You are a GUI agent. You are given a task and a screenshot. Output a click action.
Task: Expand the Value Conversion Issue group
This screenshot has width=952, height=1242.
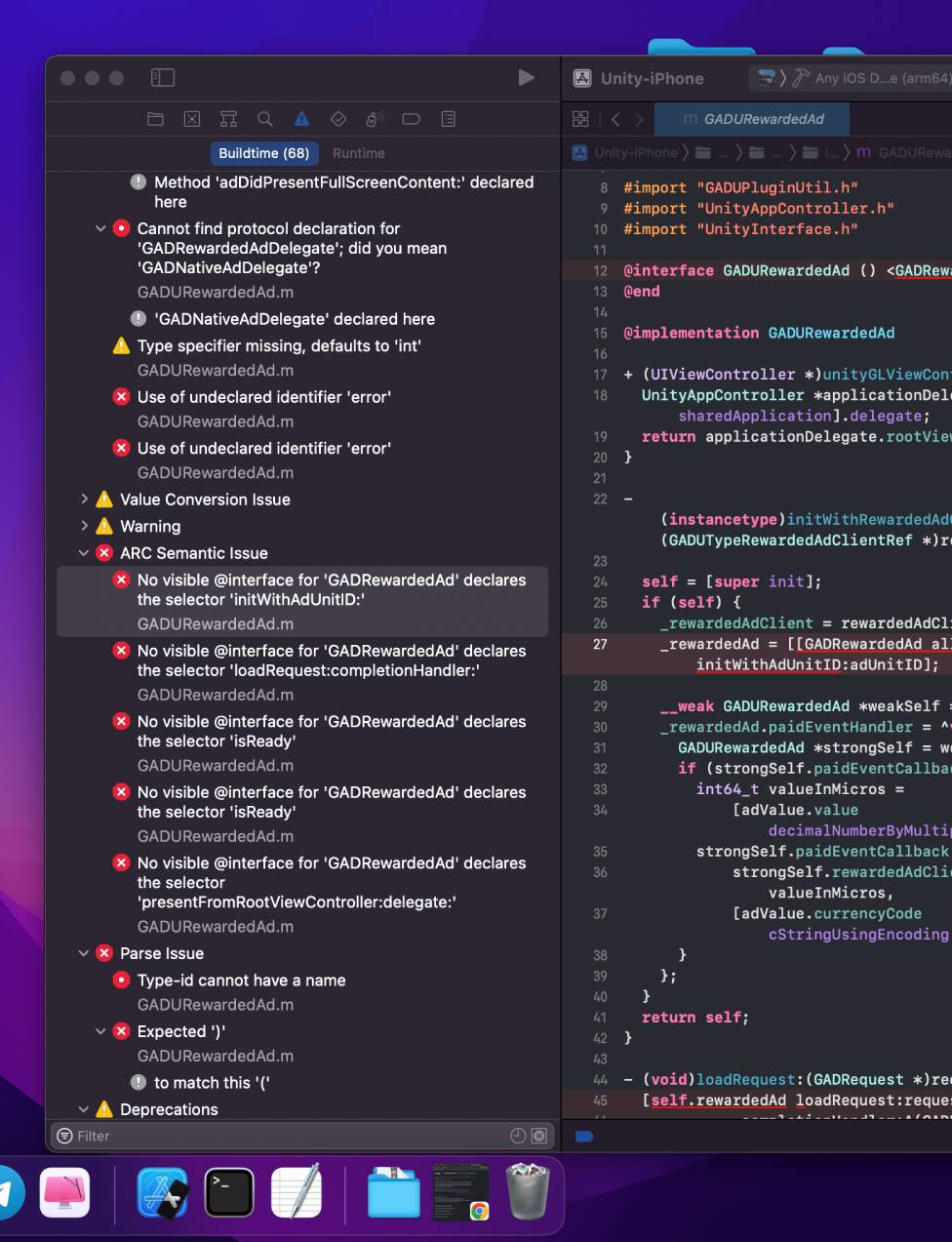(85, 500)
